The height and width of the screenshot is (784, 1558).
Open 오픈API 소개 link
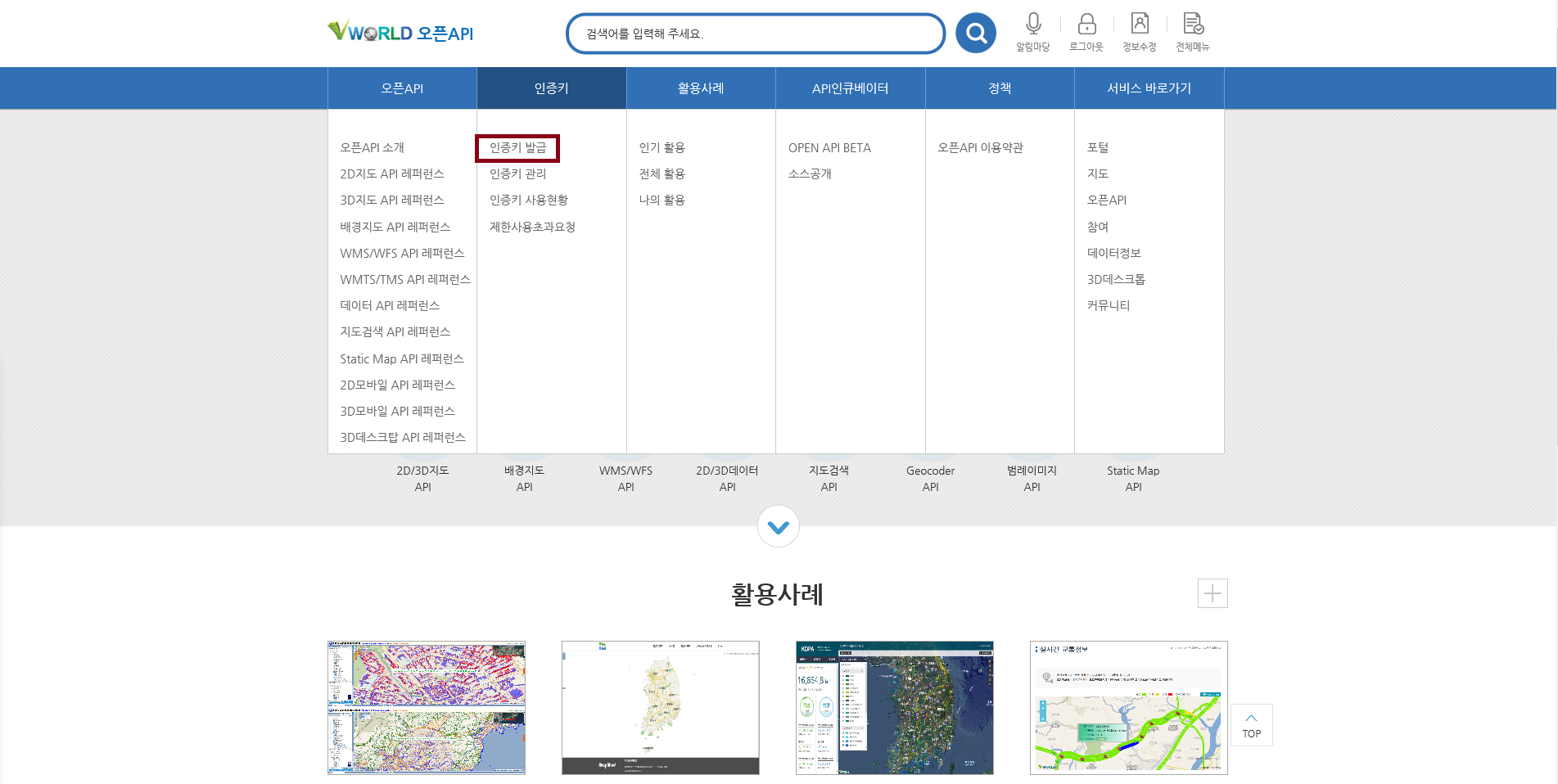373,148
